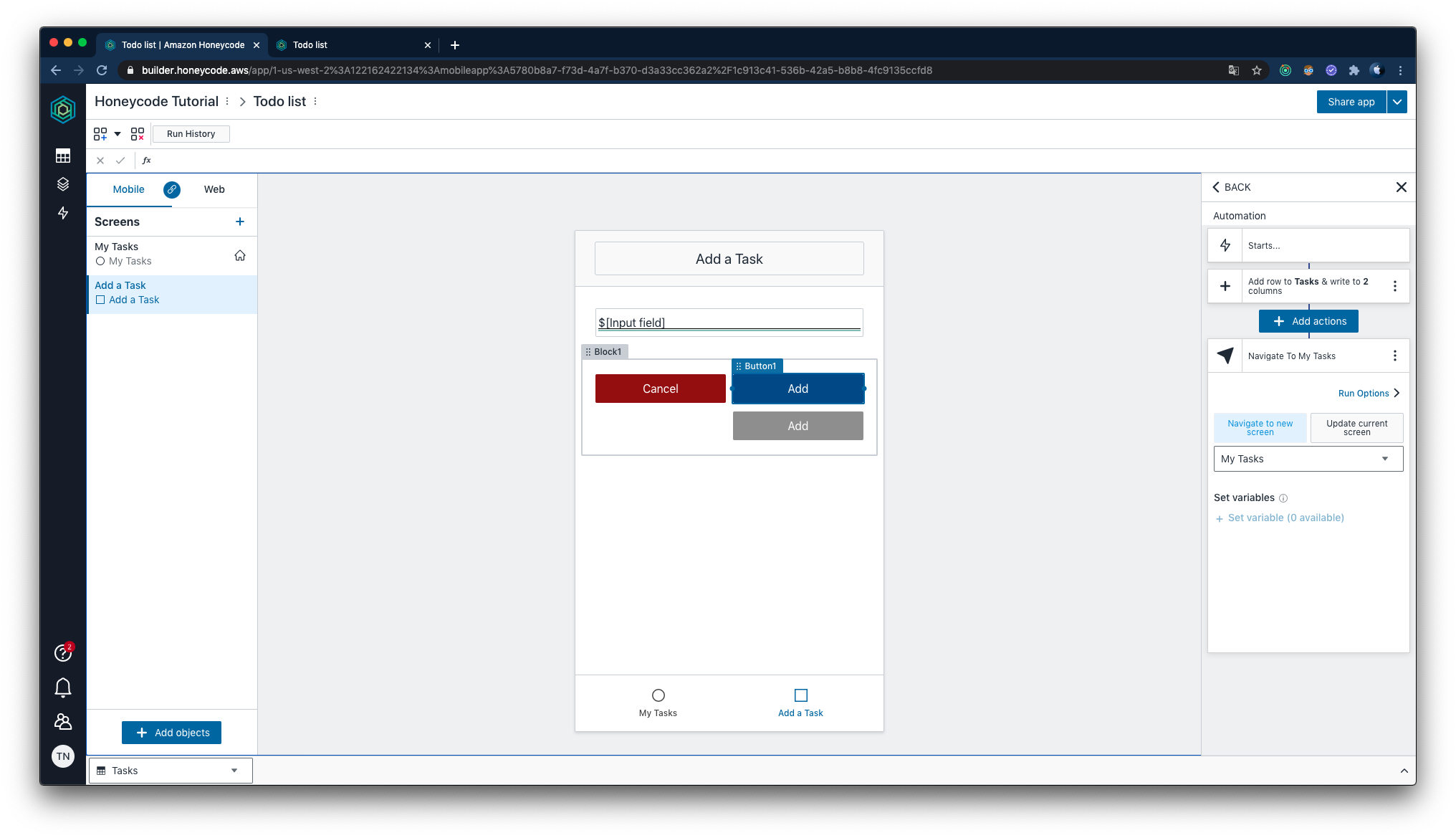This screenshot has width=1456, height=838.
Task: Click the $[Input field] in preview
Action: pyautogui.click(x=729, y=323)
